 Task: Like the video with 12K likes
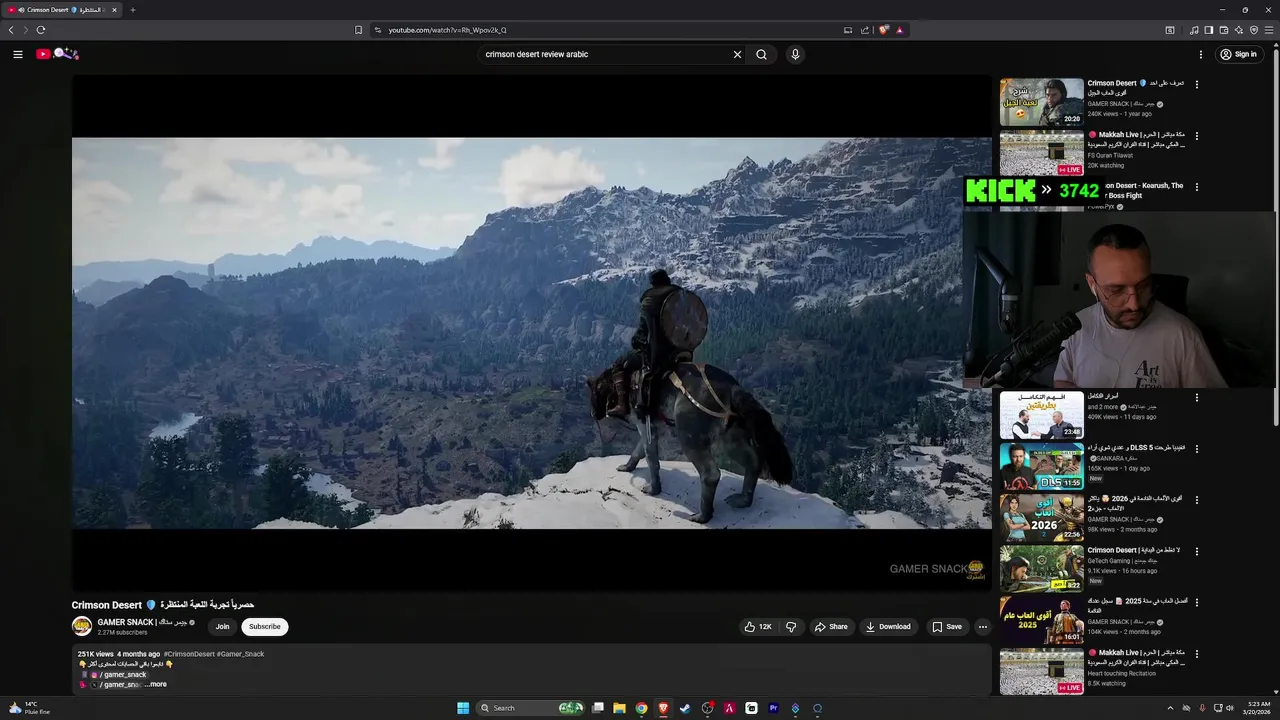758,627
